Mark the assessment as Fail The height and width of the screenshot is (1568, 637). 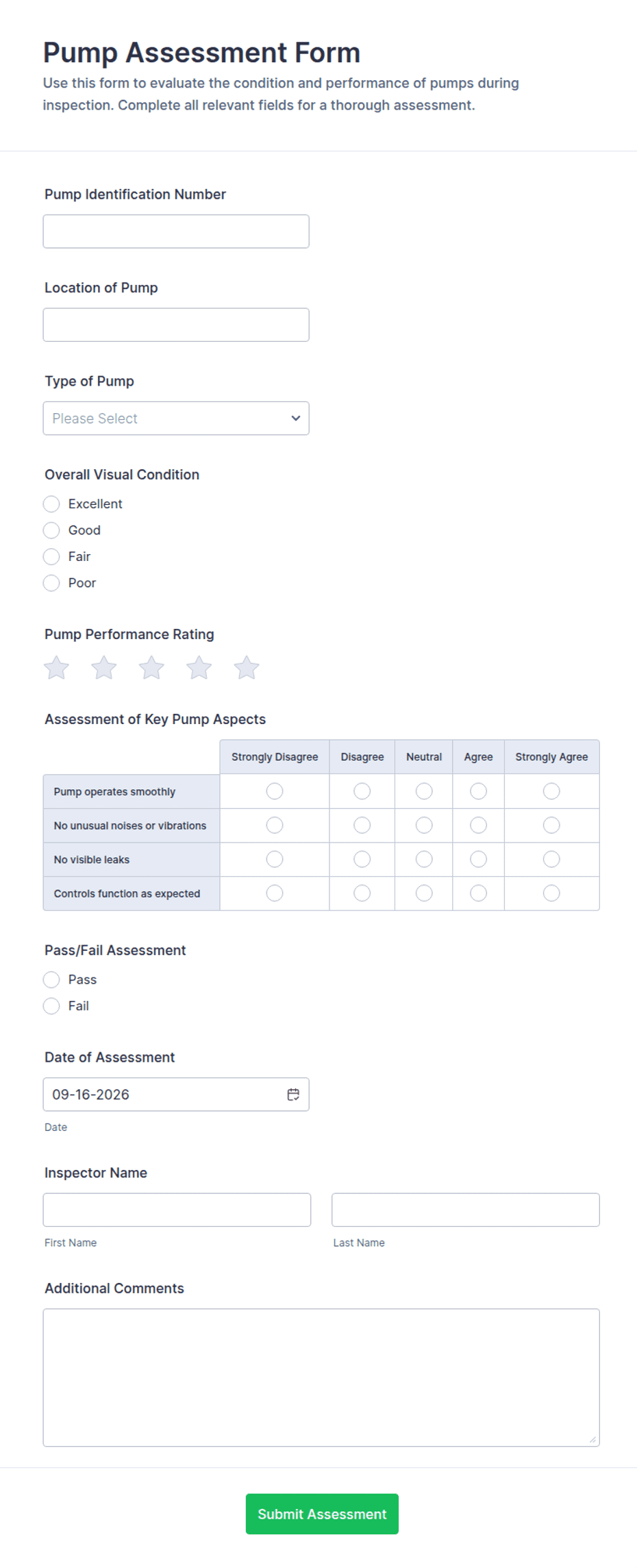tap(51, 1006)
